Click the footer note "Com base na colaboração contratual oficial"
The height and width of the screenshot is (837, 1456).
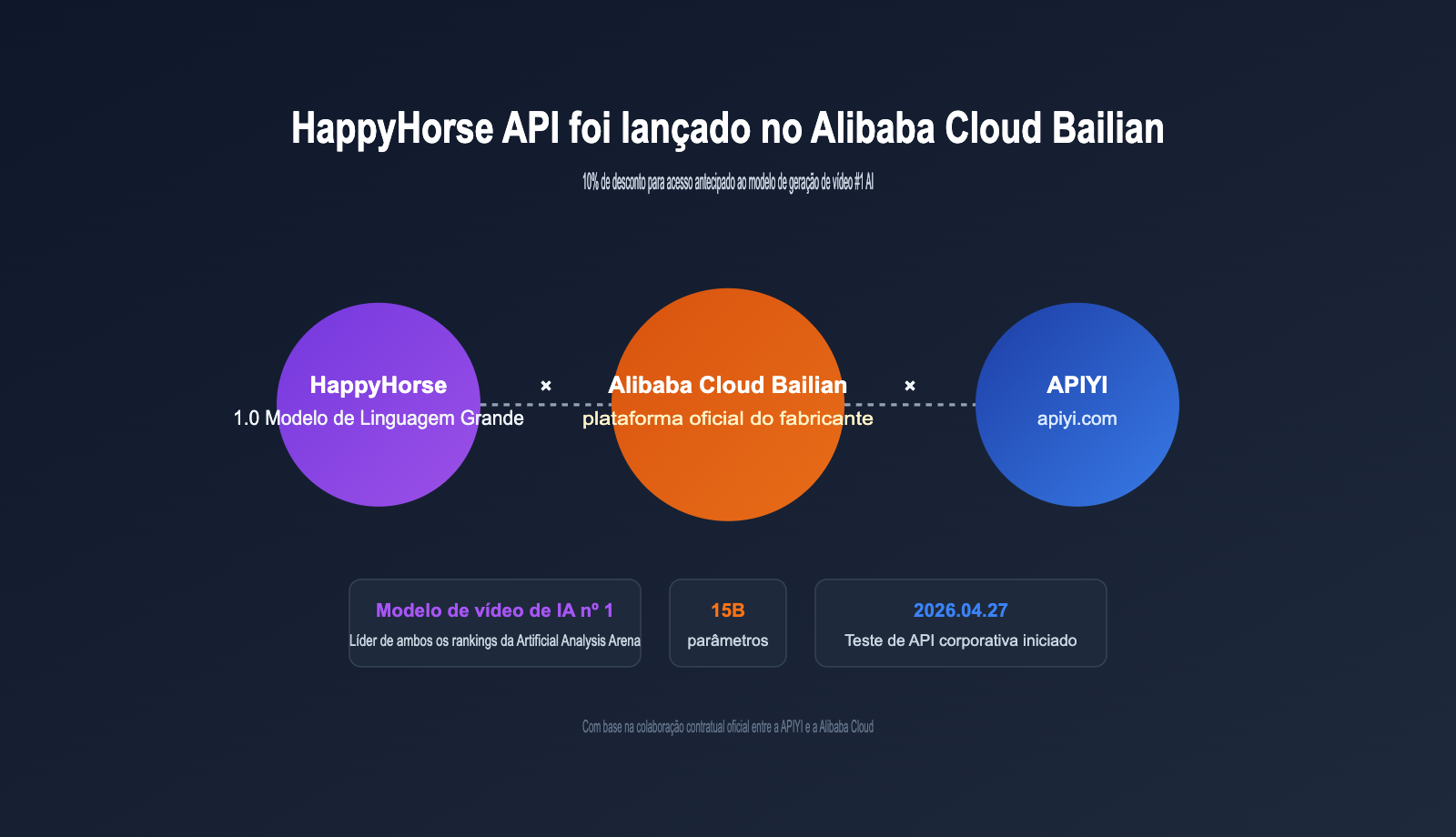pos(728,727)
